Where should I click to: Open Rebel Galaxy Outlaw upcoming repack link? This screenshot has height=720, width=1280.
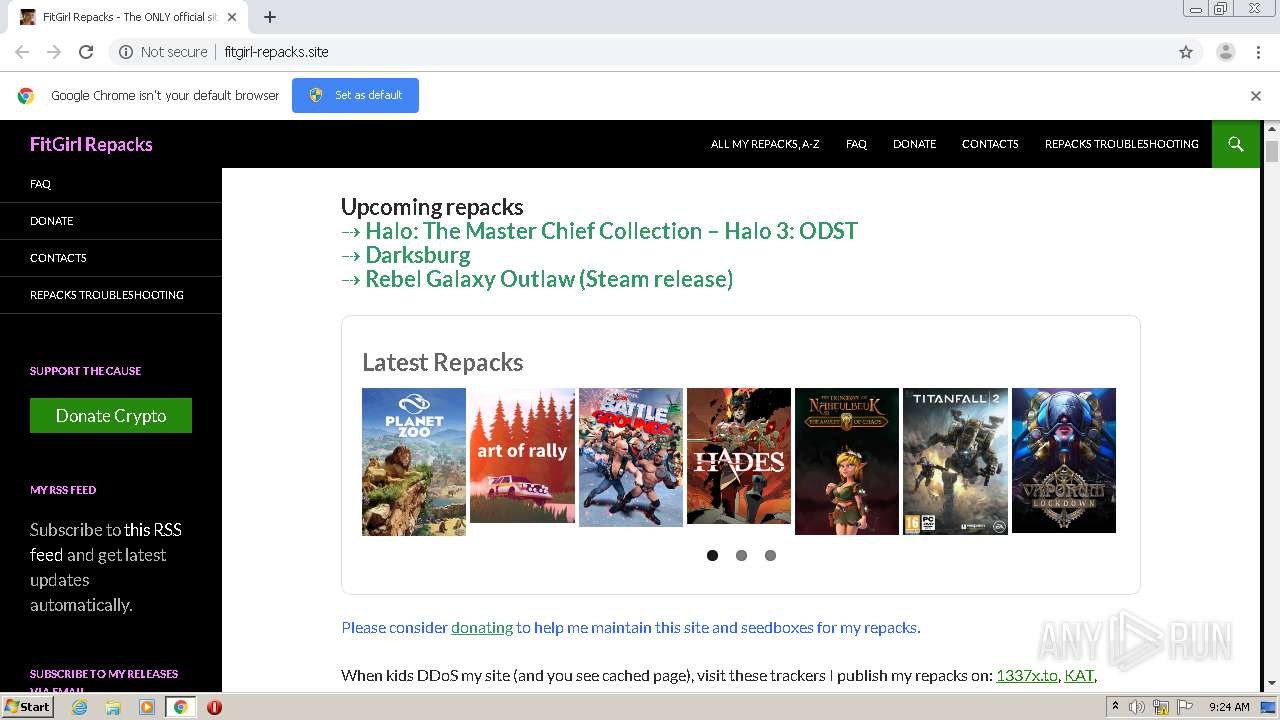coord(549,279)
